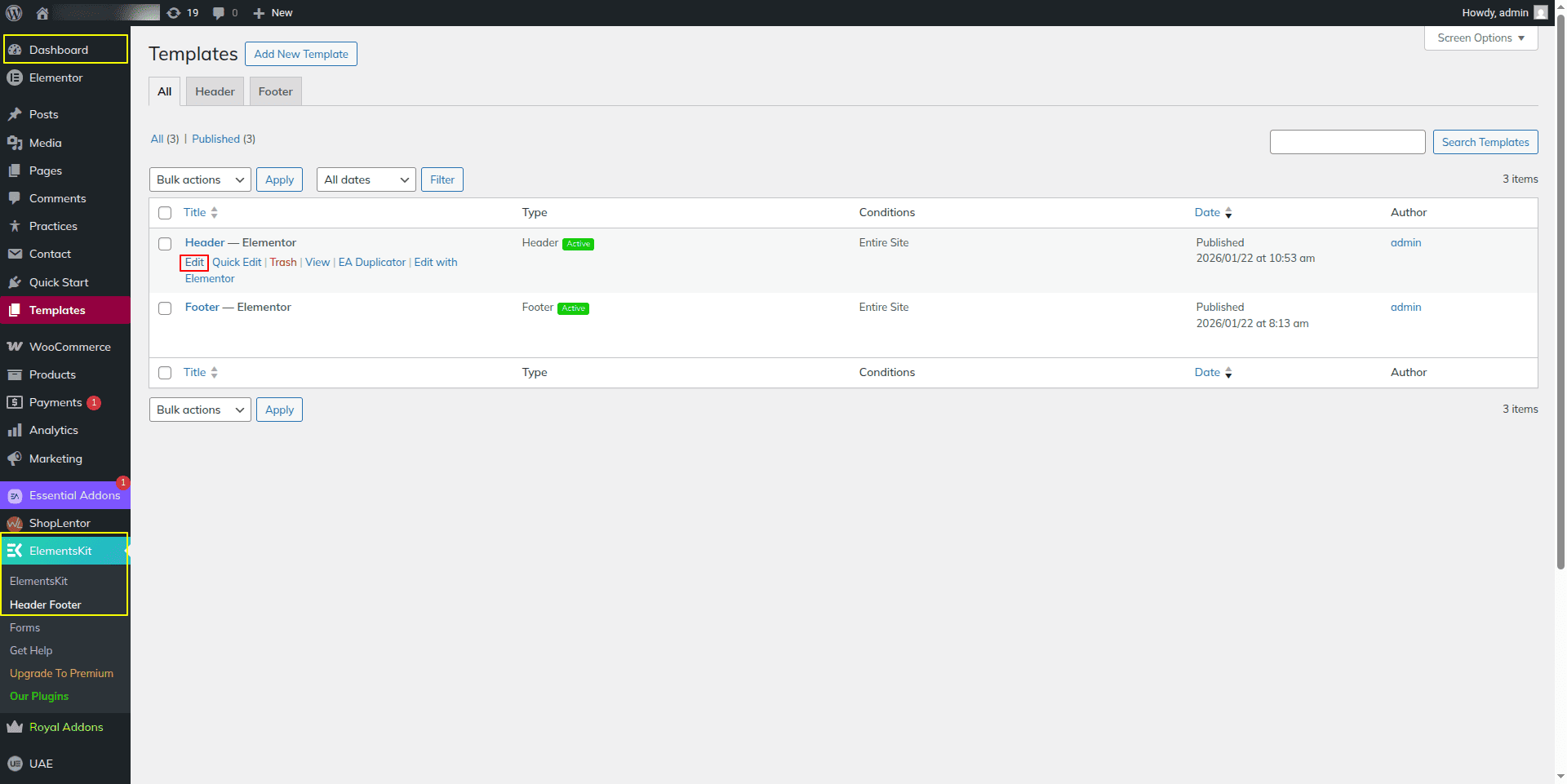Click the ShopLentor icon

[x=15, y=523]
